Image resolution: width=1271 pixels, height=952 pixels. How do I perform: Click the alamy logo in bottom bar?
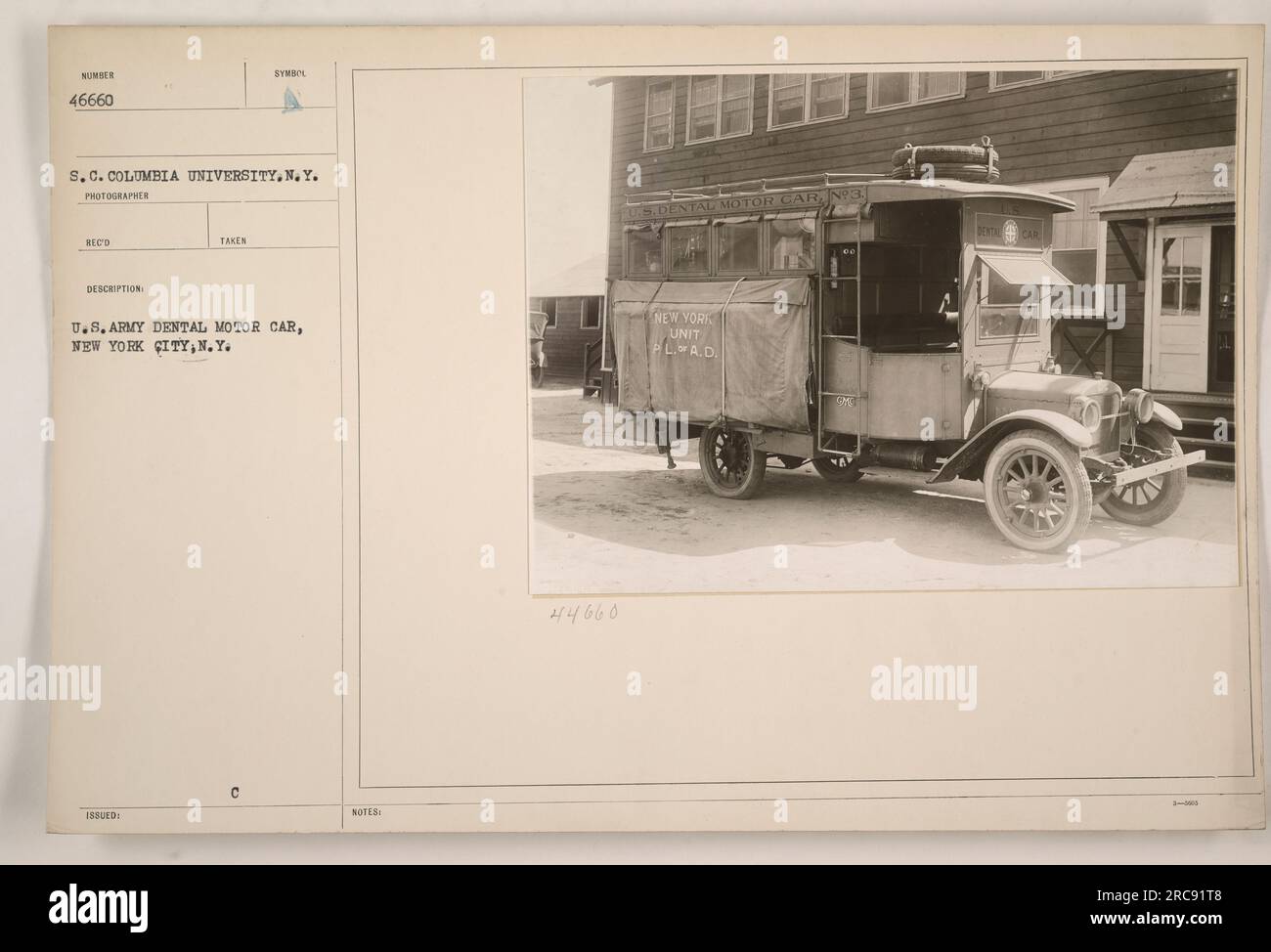99,908
